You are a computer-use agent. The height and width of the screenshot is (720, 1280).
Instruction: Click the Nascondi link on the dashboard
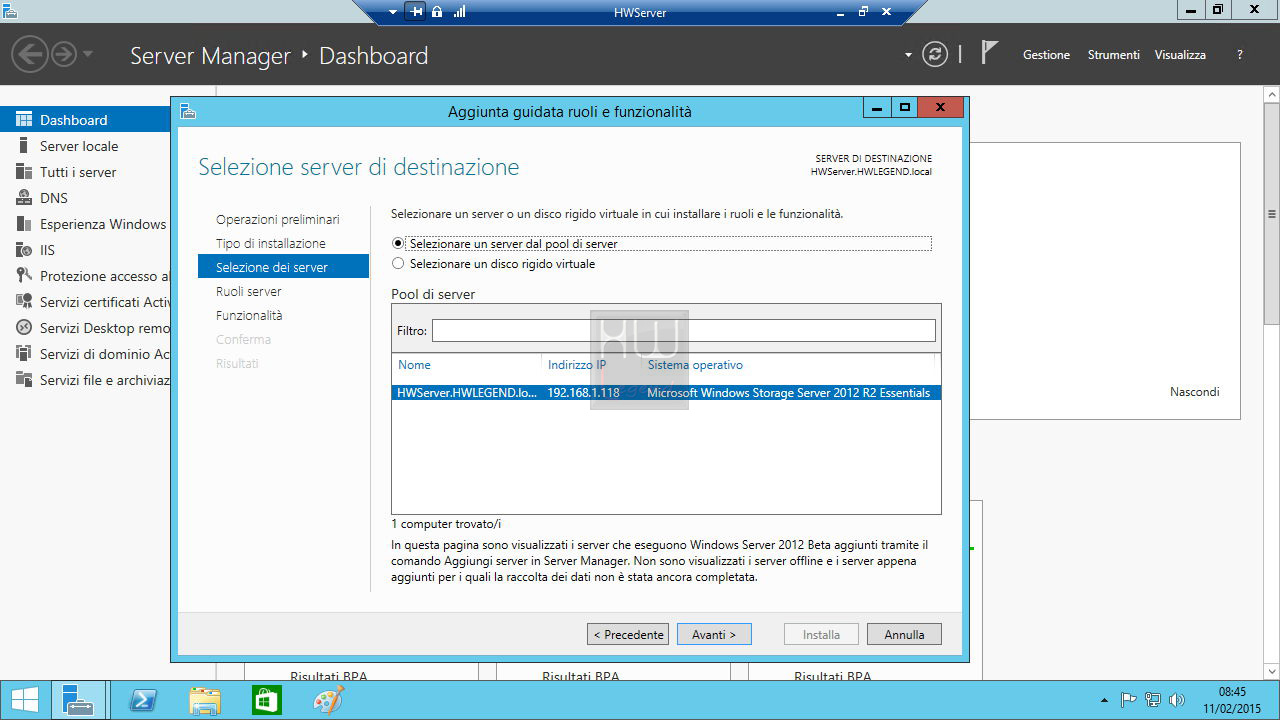[x=1195, y=392]
